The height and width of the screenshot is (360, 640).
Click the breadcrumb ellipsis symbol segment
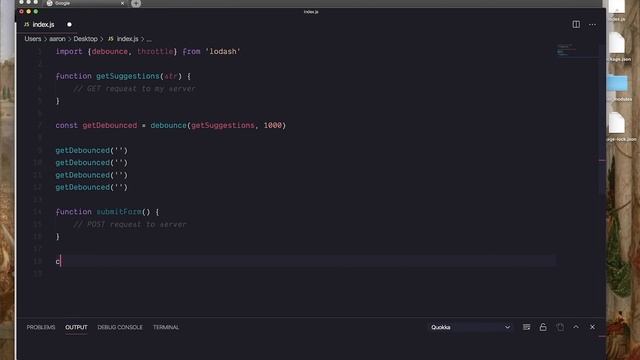pos(149,39)
